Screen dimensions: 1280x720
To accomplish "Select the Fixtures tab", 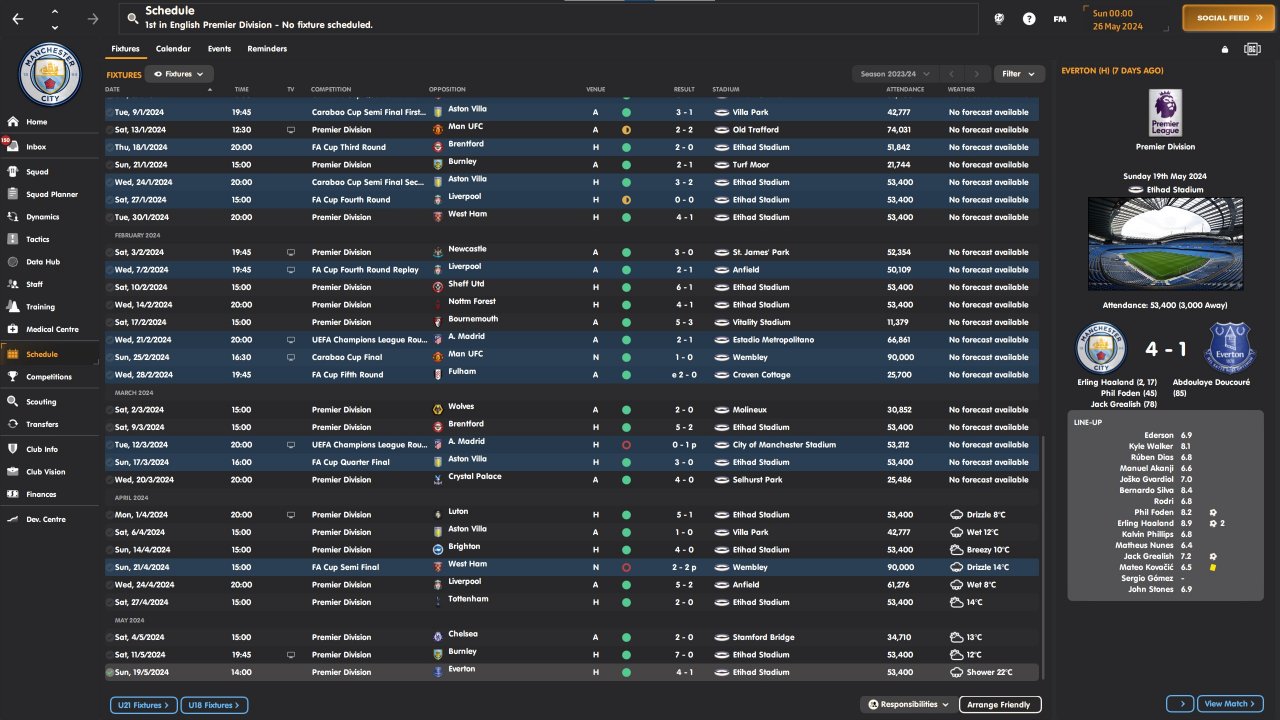I will coord(125,49).
